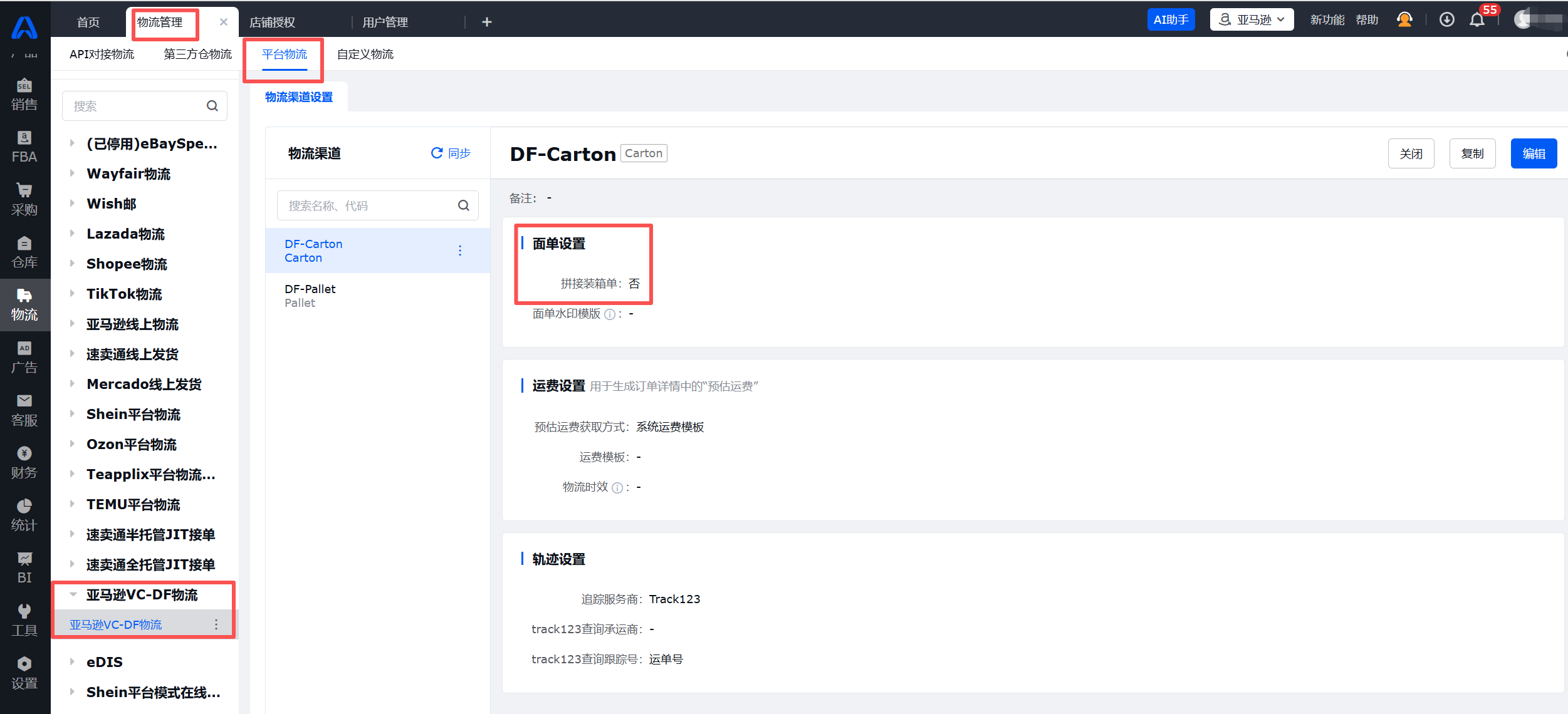Screen dimensions: 1568x714
Task: Open the AI助手 assistant button
Action: point(1170,20)
